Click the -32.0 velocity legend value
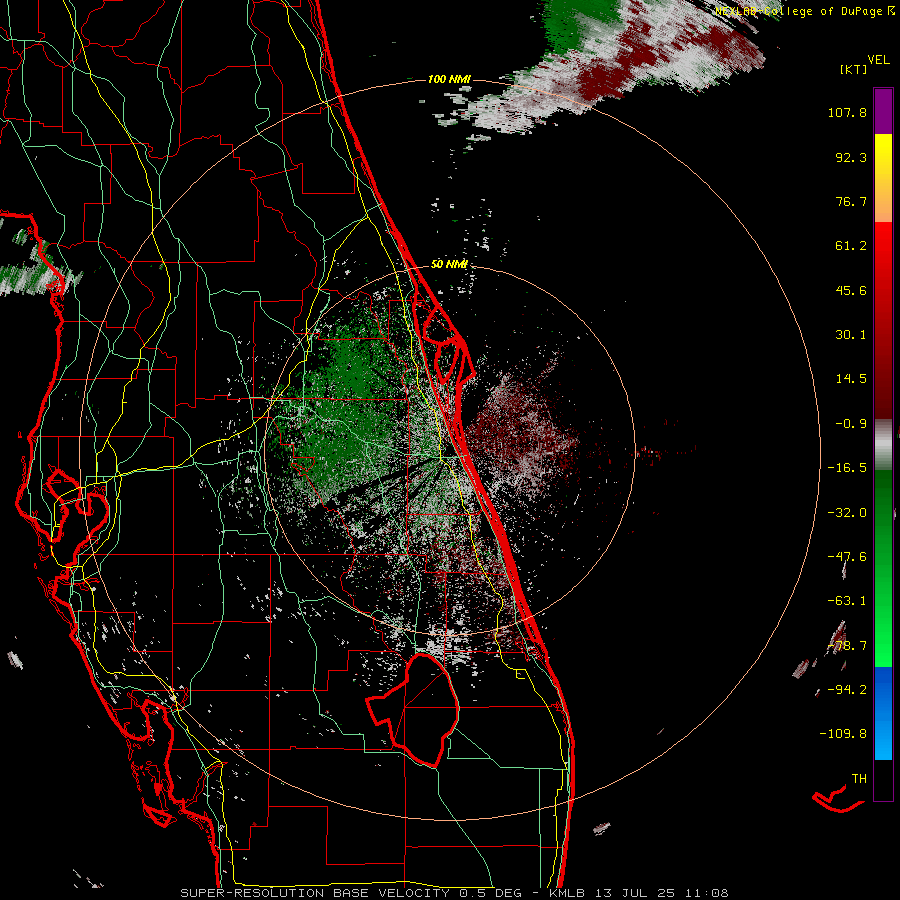 pyautogui.click(x=847, y=513)
